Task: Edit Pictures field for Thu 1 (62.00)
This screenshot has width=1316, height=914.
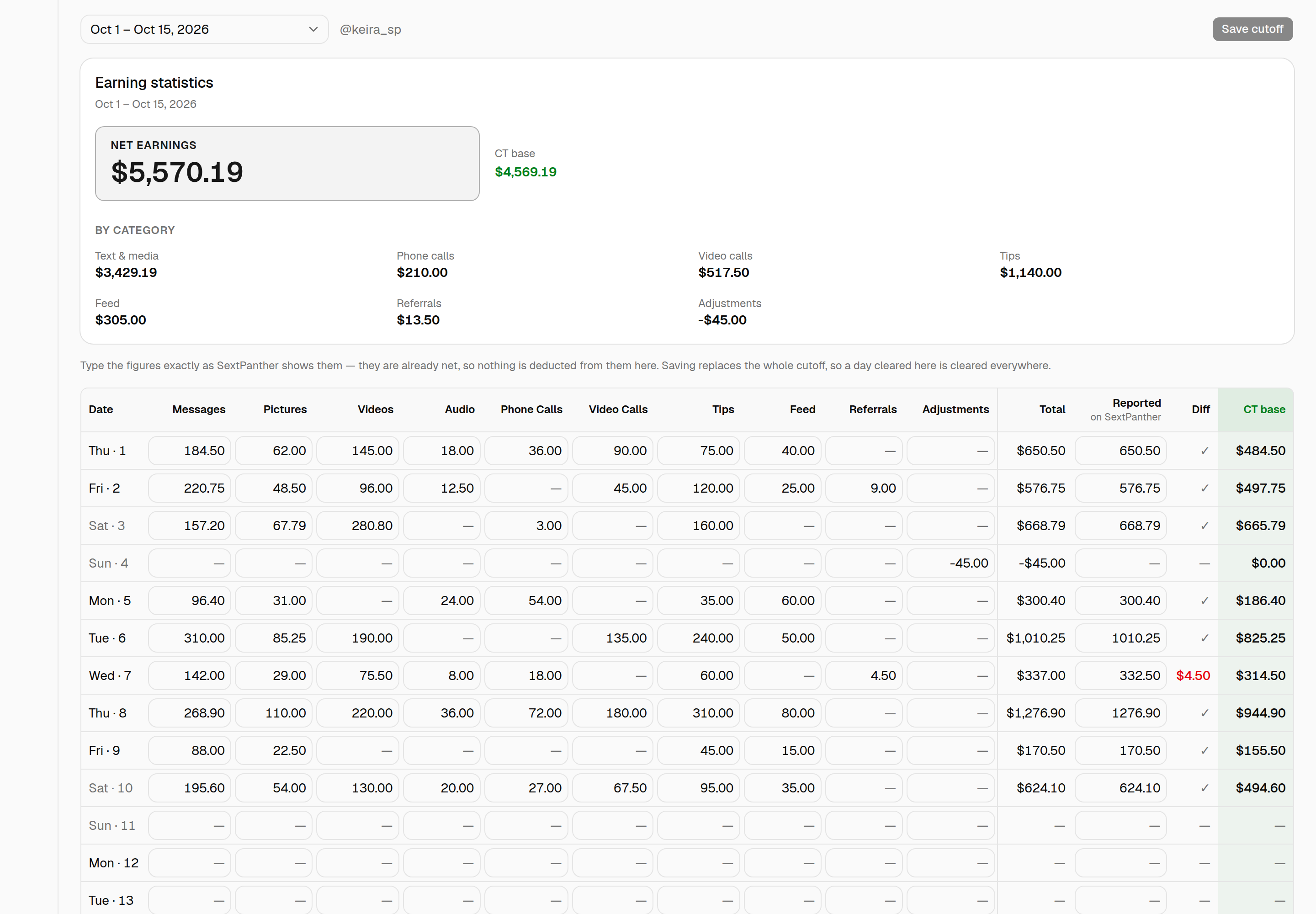Action: [x=274, y=451]
